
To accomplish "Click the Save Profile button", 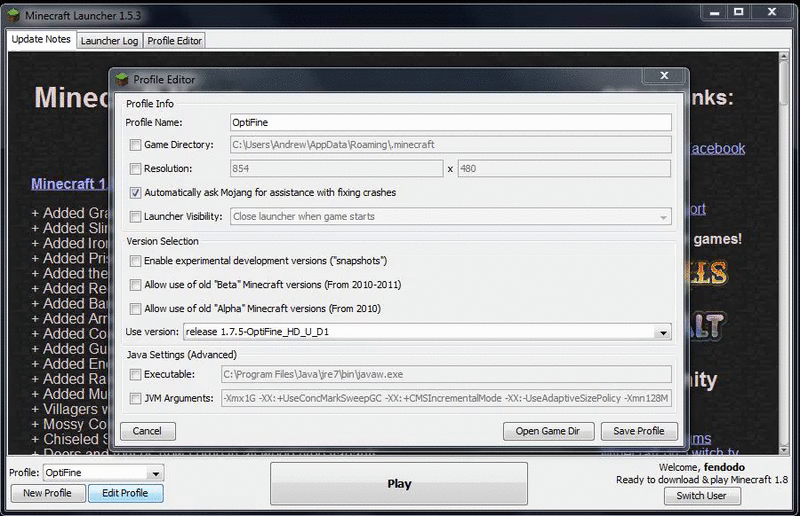I will [639, 431].
